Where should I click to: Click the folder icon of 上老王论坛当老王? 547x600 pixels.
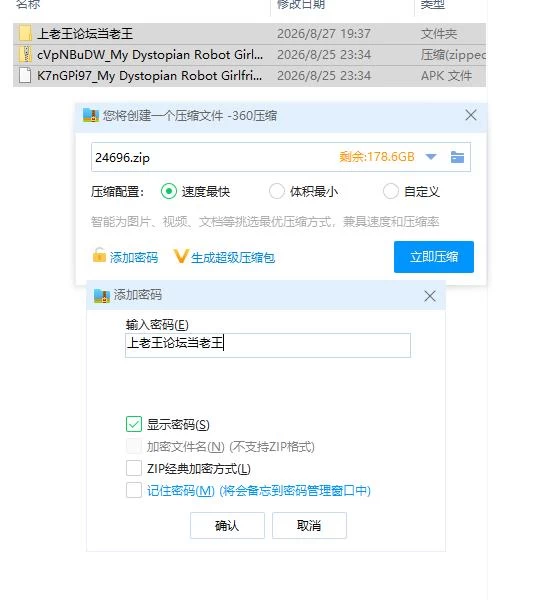tap(25, 34)
